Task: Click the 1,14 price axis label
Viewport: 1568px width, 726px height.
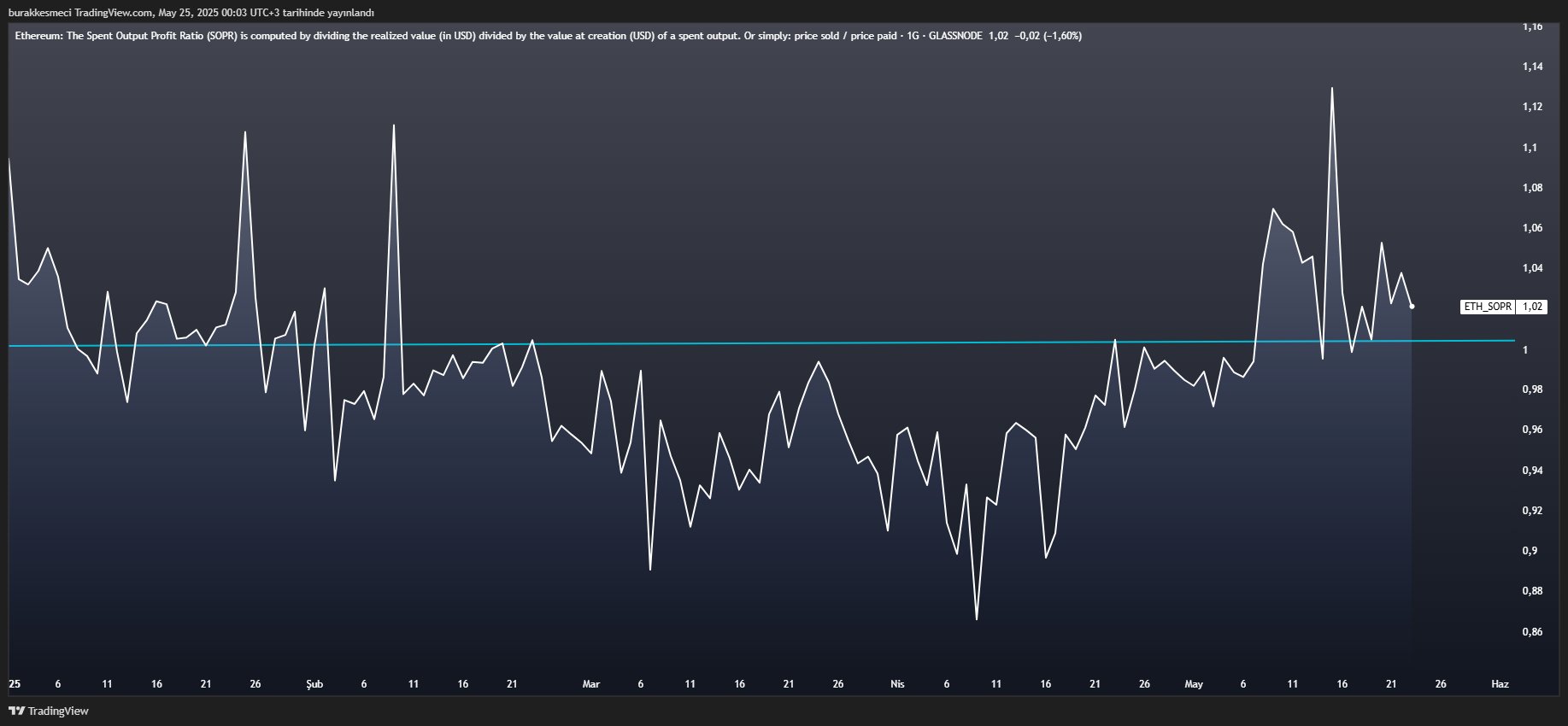Action: 1532,67
